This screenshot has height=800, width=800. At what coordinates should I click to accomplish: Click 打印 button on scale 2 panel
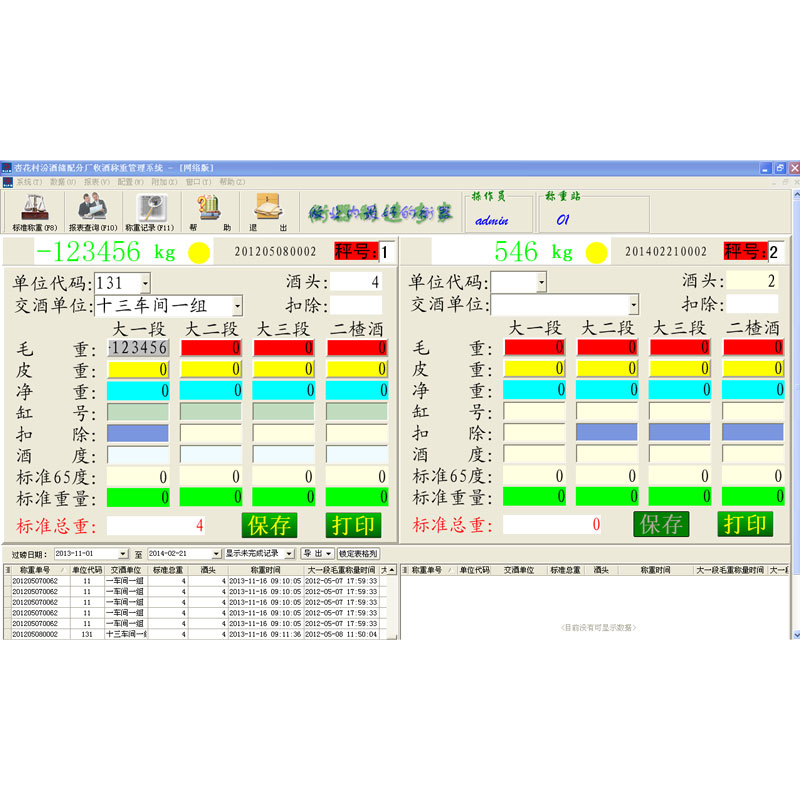[x=745, y=524]
